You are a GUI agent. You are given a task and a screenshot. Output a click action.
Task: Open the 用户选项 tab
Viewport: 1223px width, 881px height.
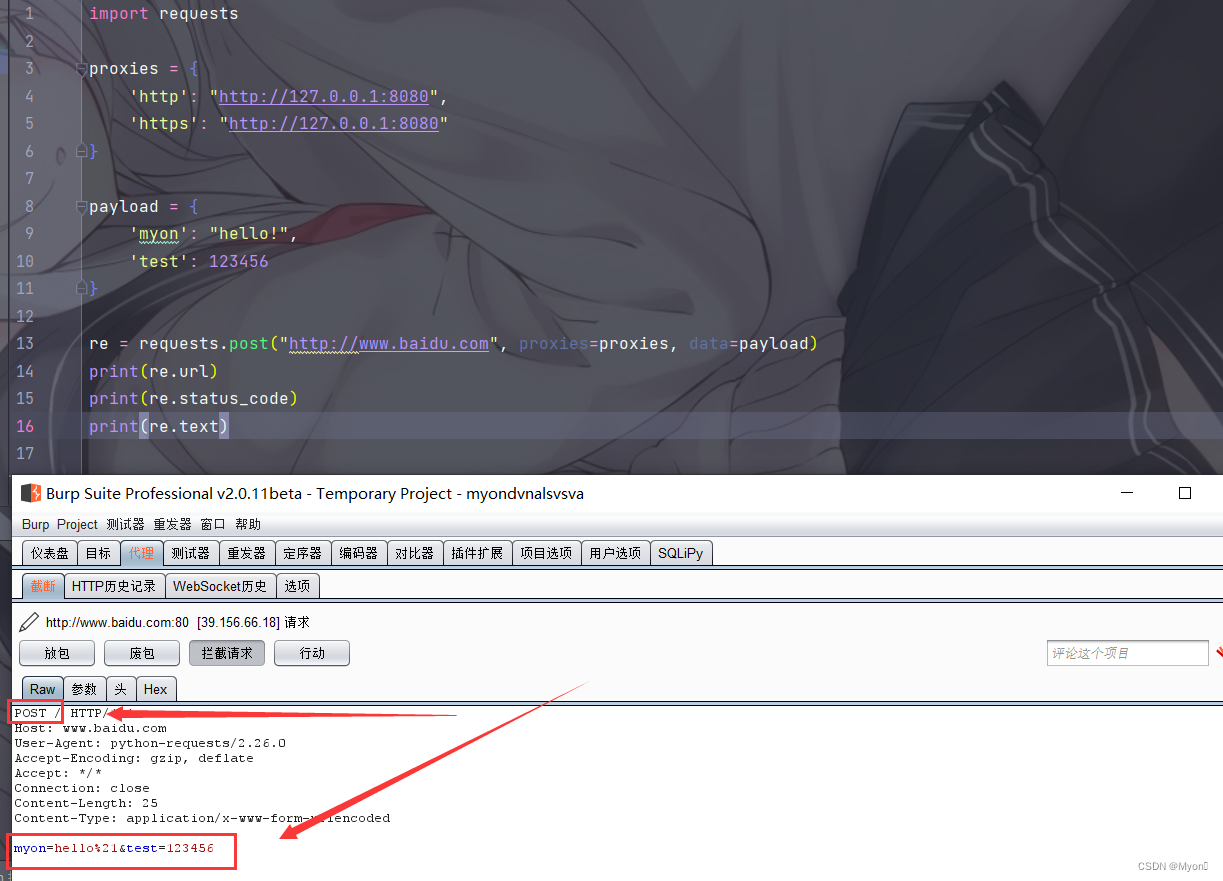tap(615, 553)
